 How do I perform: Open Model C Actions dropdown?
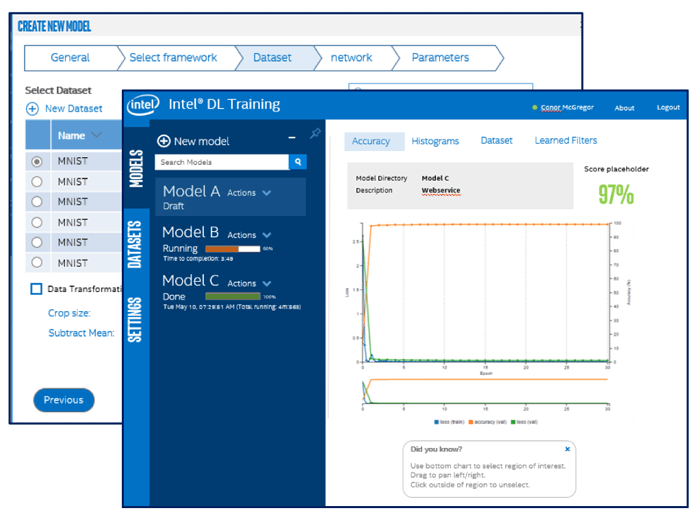pos(249,284)
